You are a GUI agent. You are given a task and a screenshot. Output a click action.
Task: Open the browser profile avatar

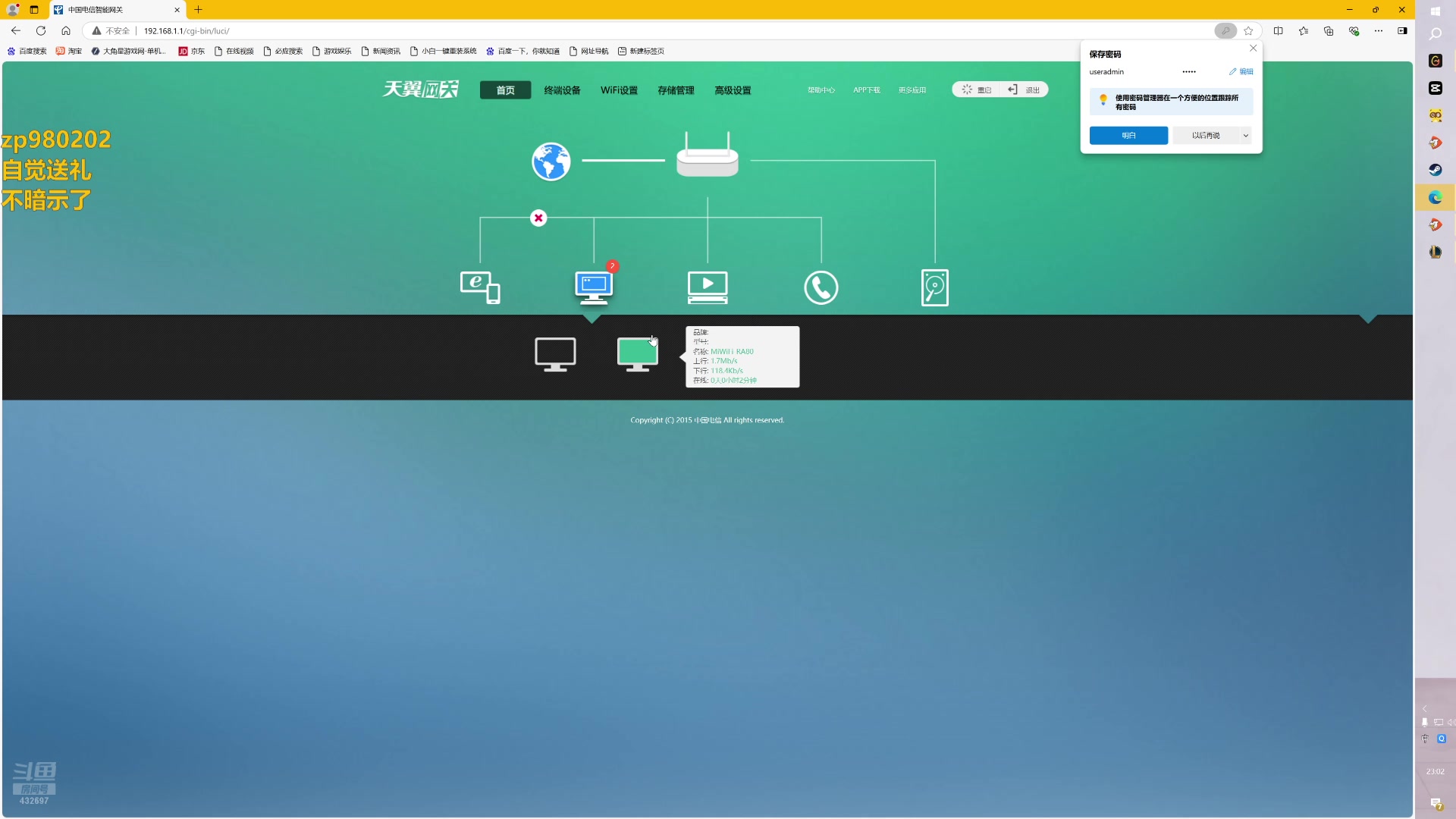13,10
